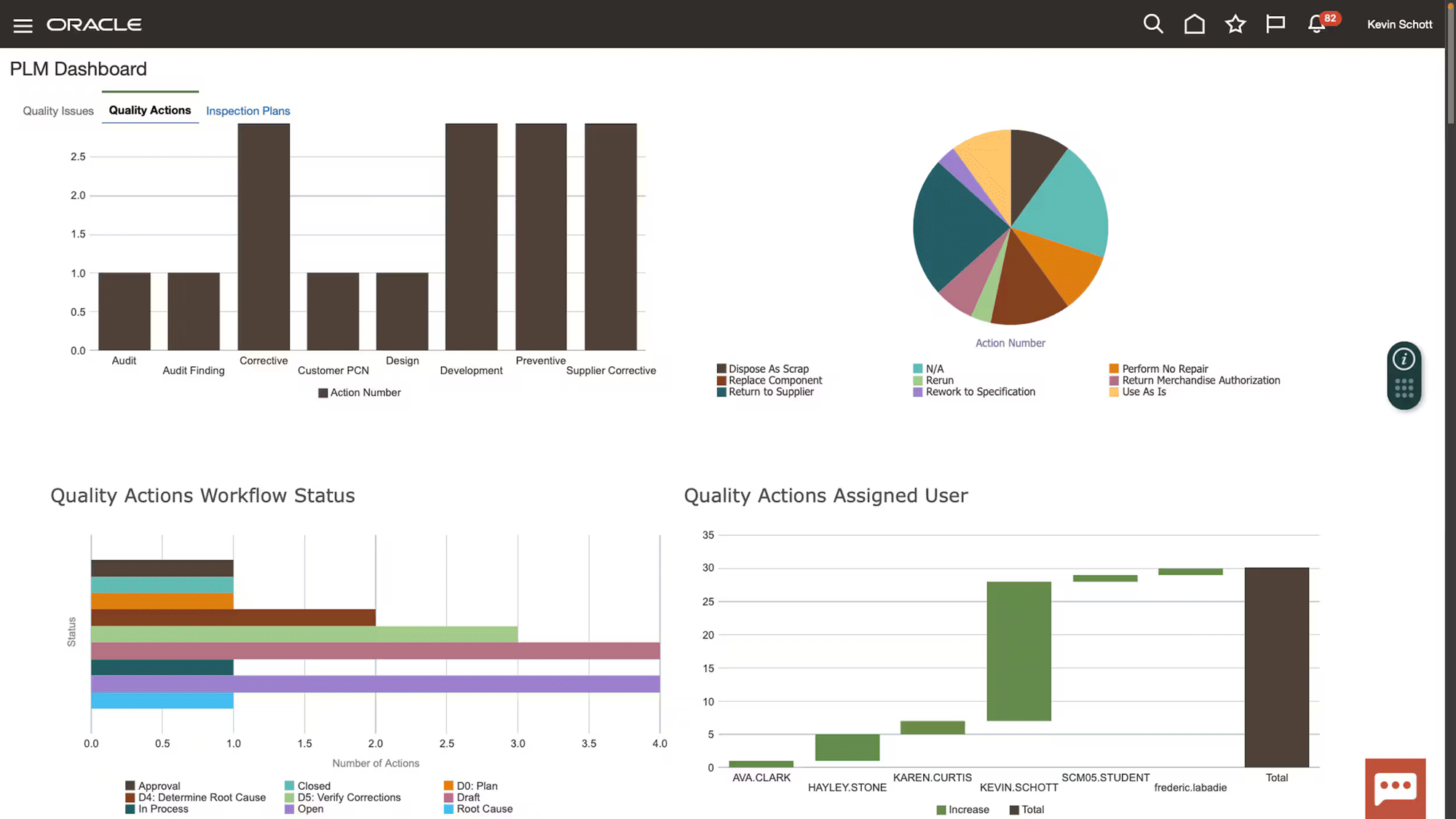Image resolution: width=1456 pixels, height=819 pixels.
Task: Click the home icon
Action: tap(1194, 23)
